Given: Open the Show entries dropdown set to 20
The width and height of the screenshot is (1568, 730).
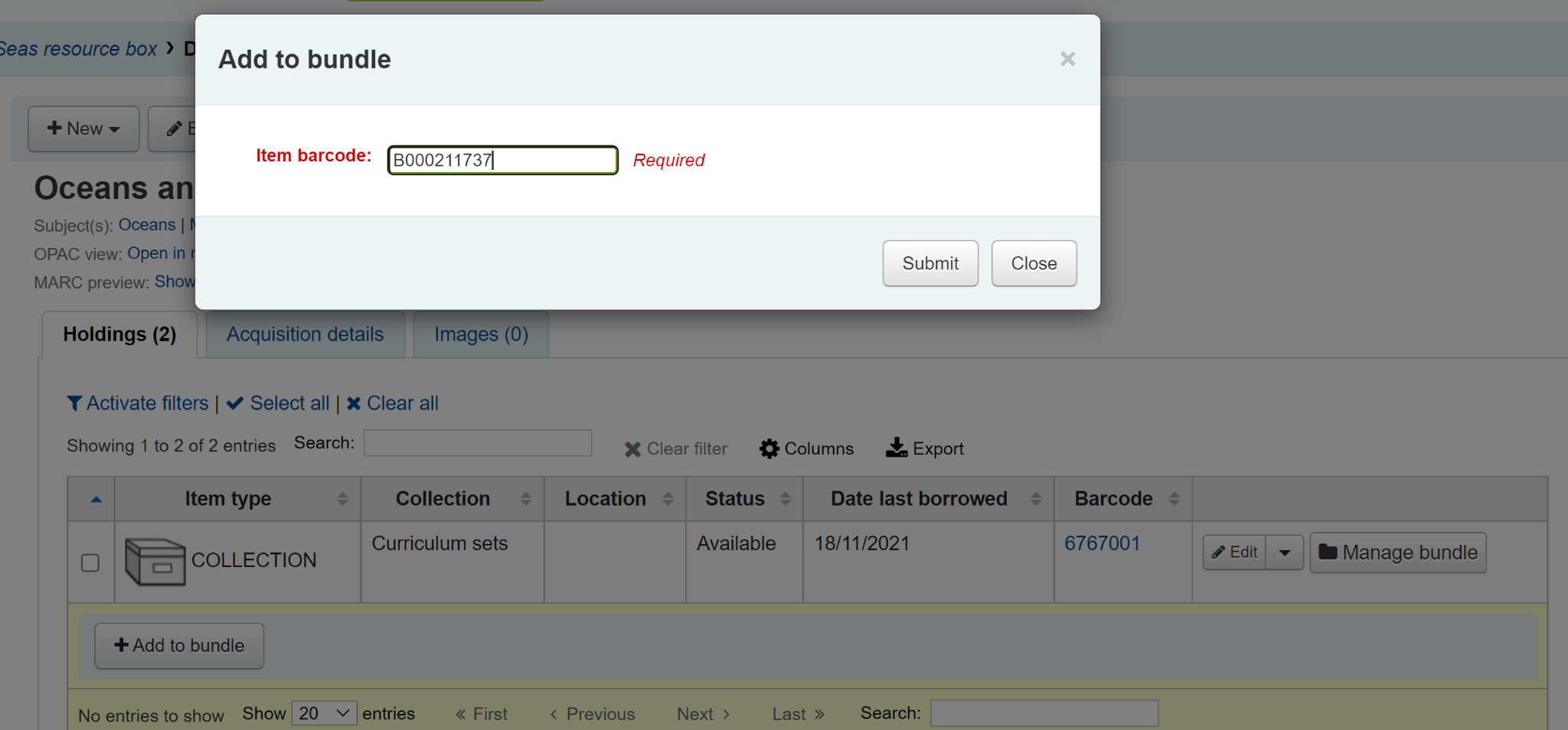Looking at the screenshot, I should [323, 712].
